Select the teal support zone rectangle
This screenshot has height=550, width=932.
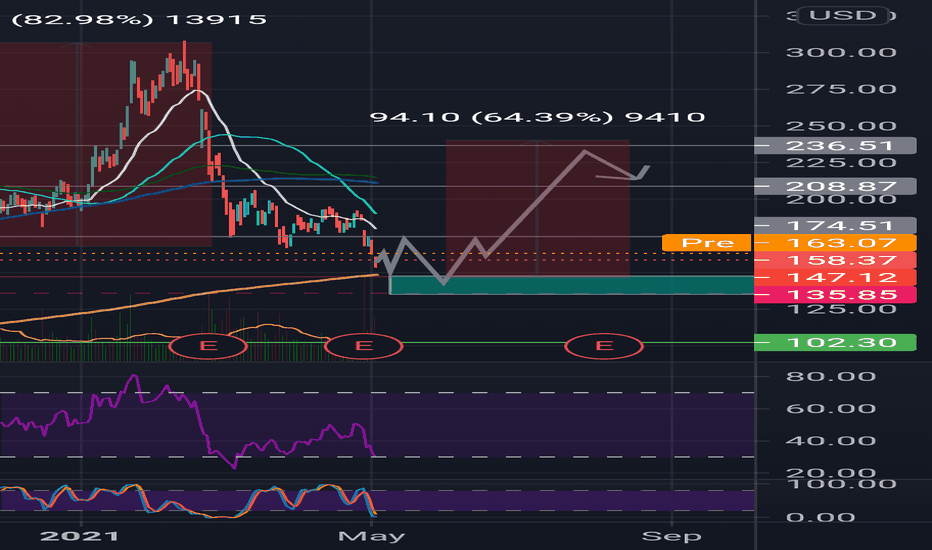(x=572, y=285)
